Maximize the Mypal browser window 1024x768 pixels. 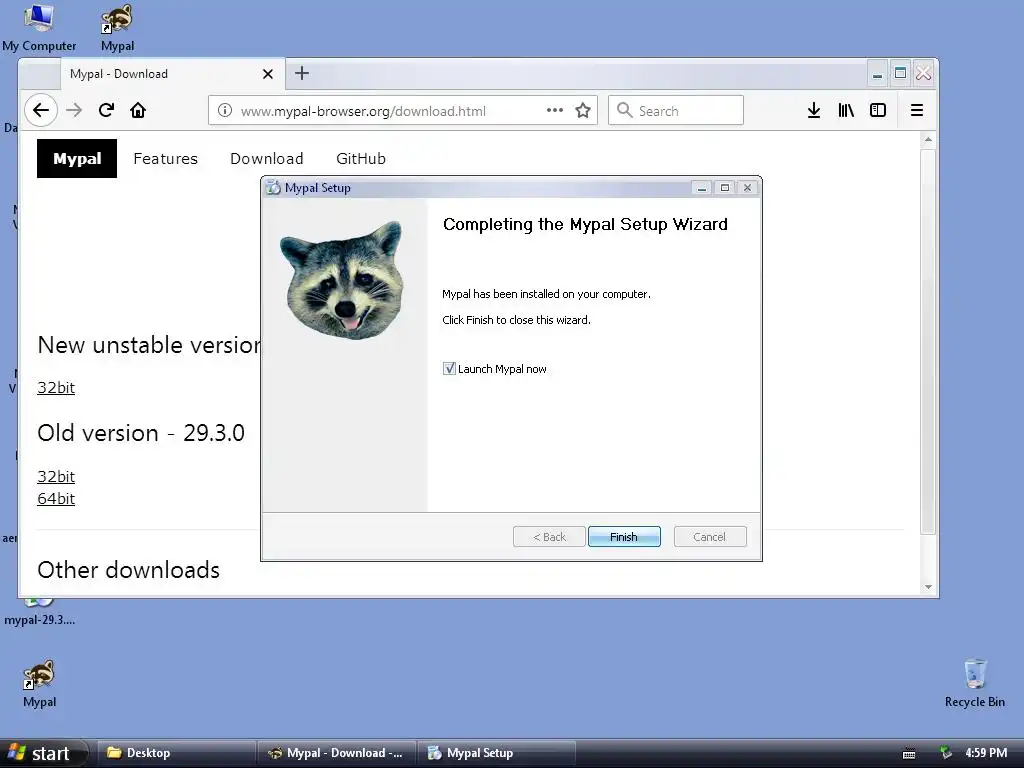tap(900, 74)
